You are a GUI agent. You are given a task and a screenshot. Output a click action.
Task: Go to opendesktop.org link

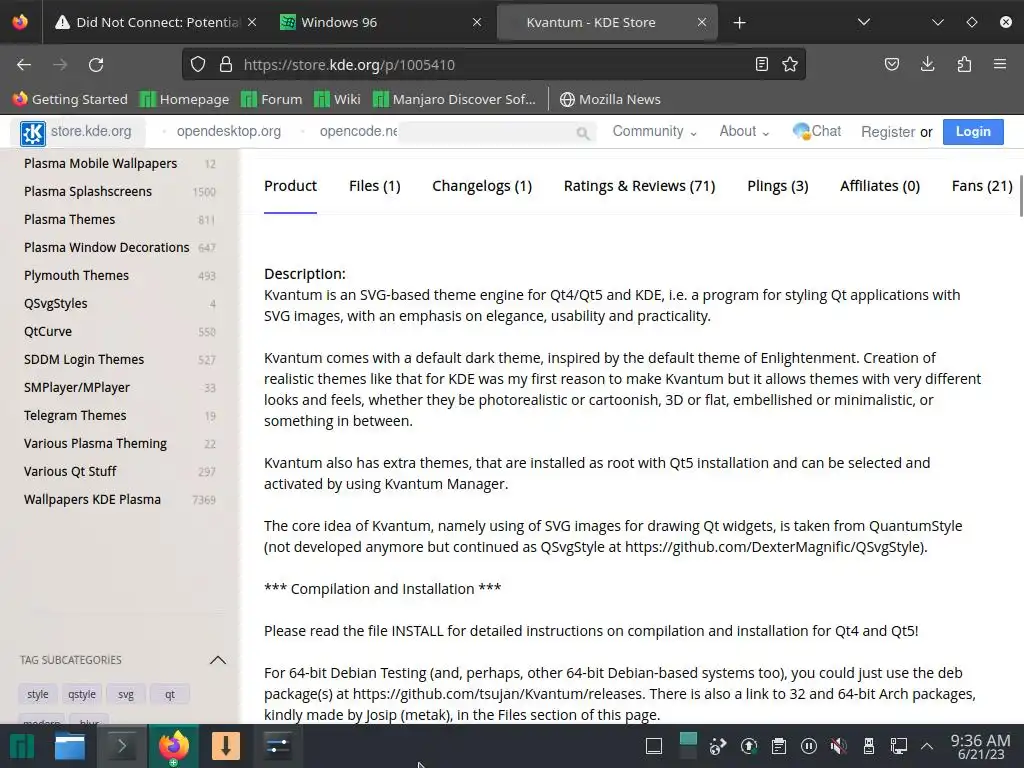click(x=229, y=131)
